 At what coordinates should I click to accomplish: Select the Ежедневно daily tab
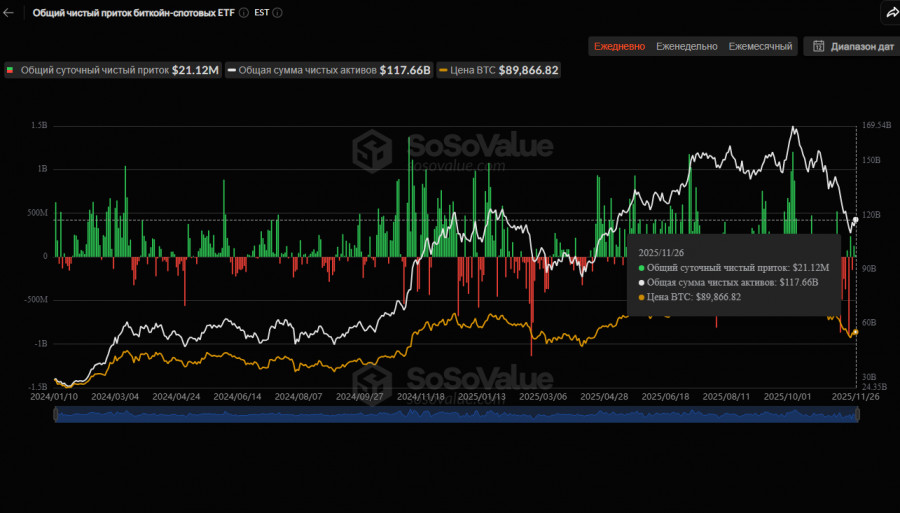(620, 46)
